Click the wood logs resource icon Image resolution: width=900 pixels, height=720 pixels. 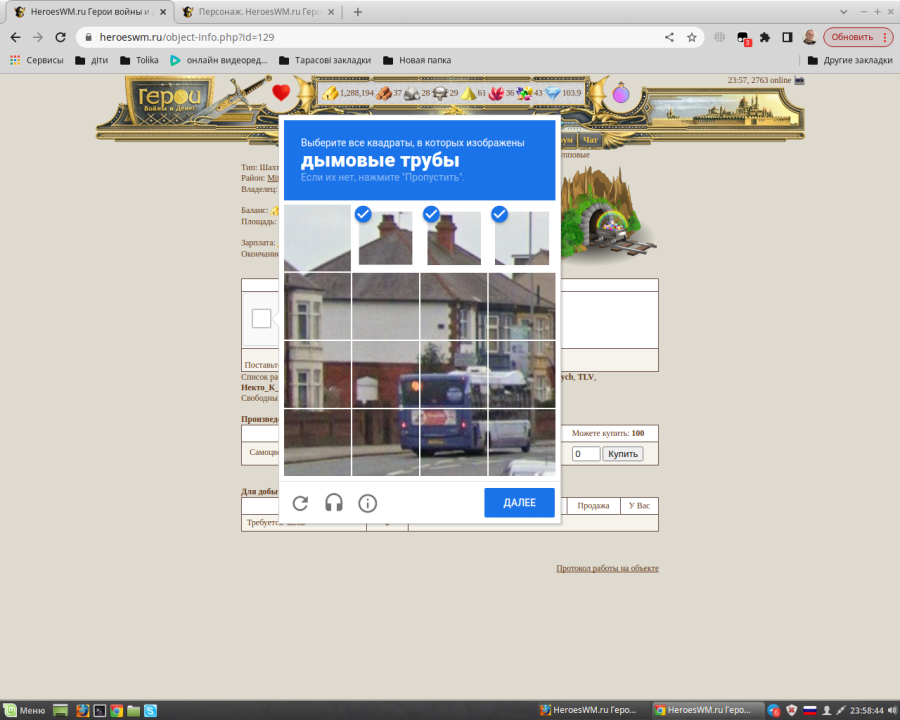coord(383,93)
